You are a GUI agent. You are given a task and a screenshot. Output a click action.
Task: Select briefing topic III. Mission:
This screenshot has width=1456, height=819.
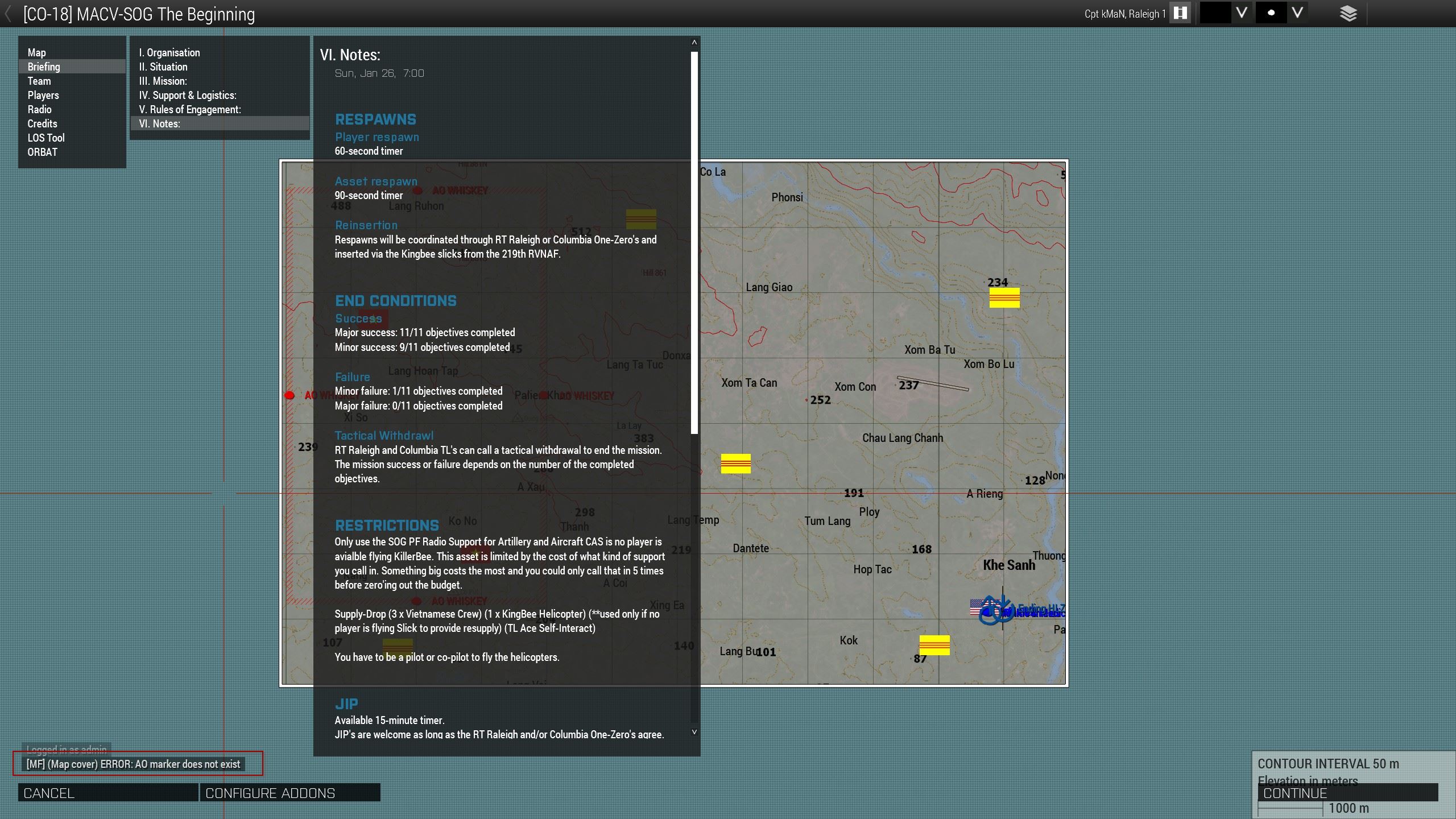pos(220,81)
